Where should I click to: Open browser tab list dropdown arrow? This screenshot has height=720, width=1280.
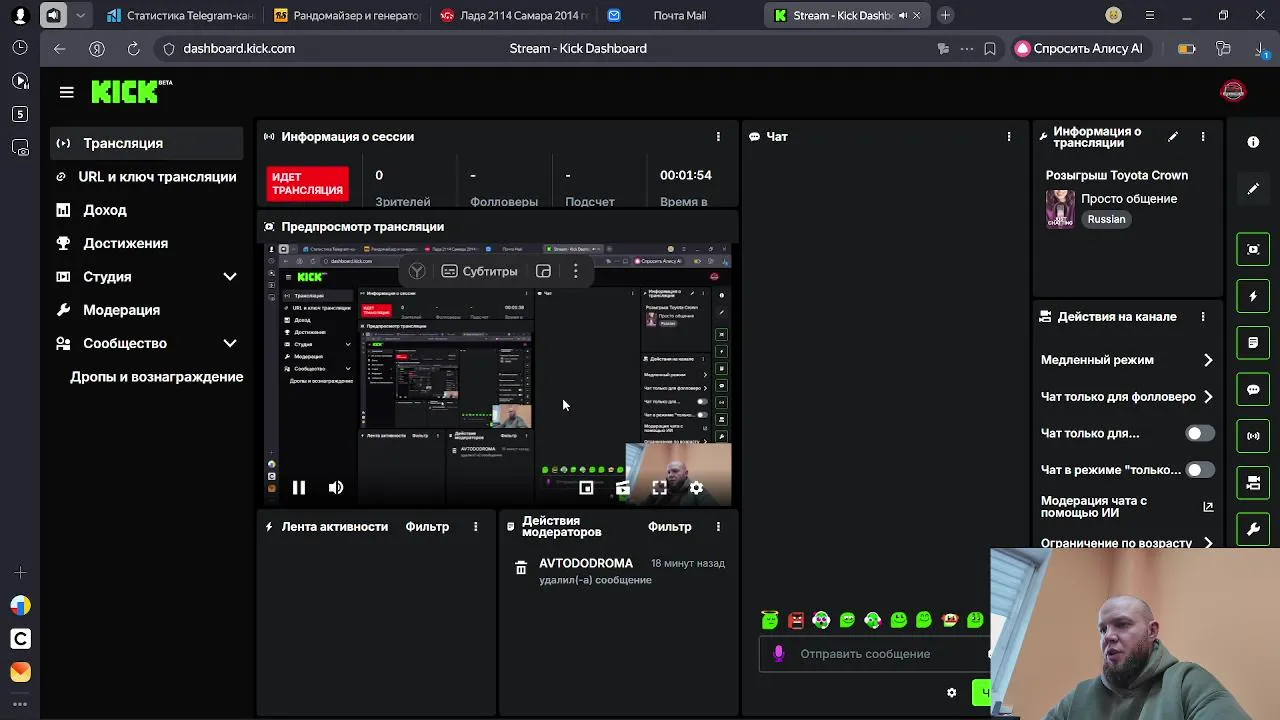(80, 15)
